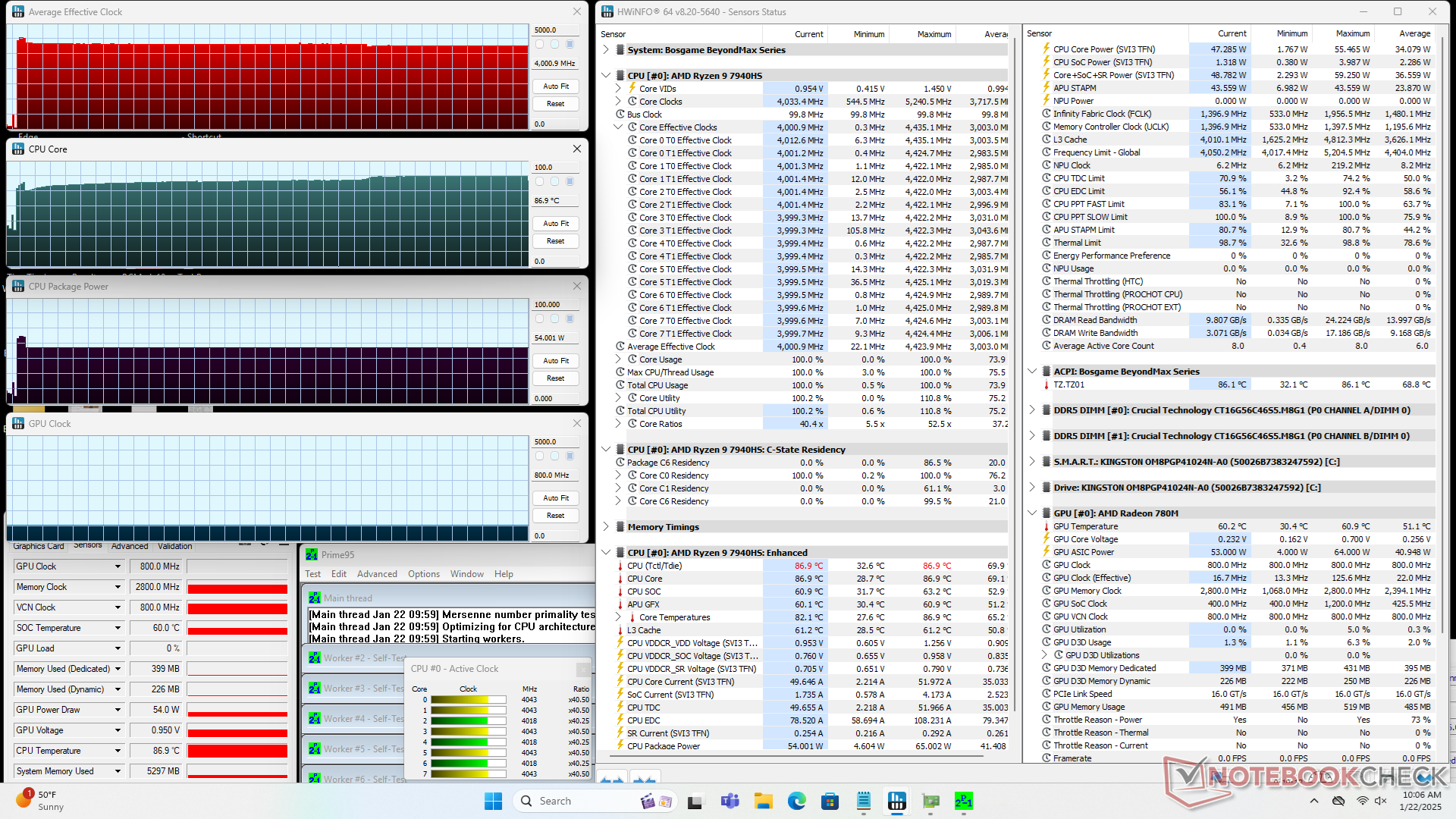Expand the S.M.A.R.T. KINGSTON sensor section
Viewport: 1456px width, 819px height.
[x=1032, y=462]
